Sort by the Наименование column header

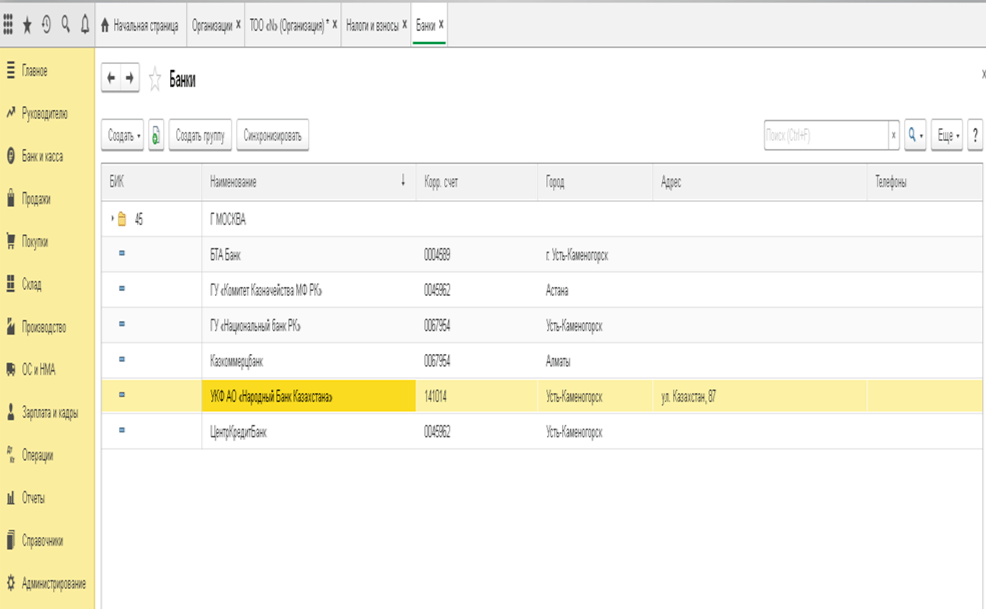(300, 183)
